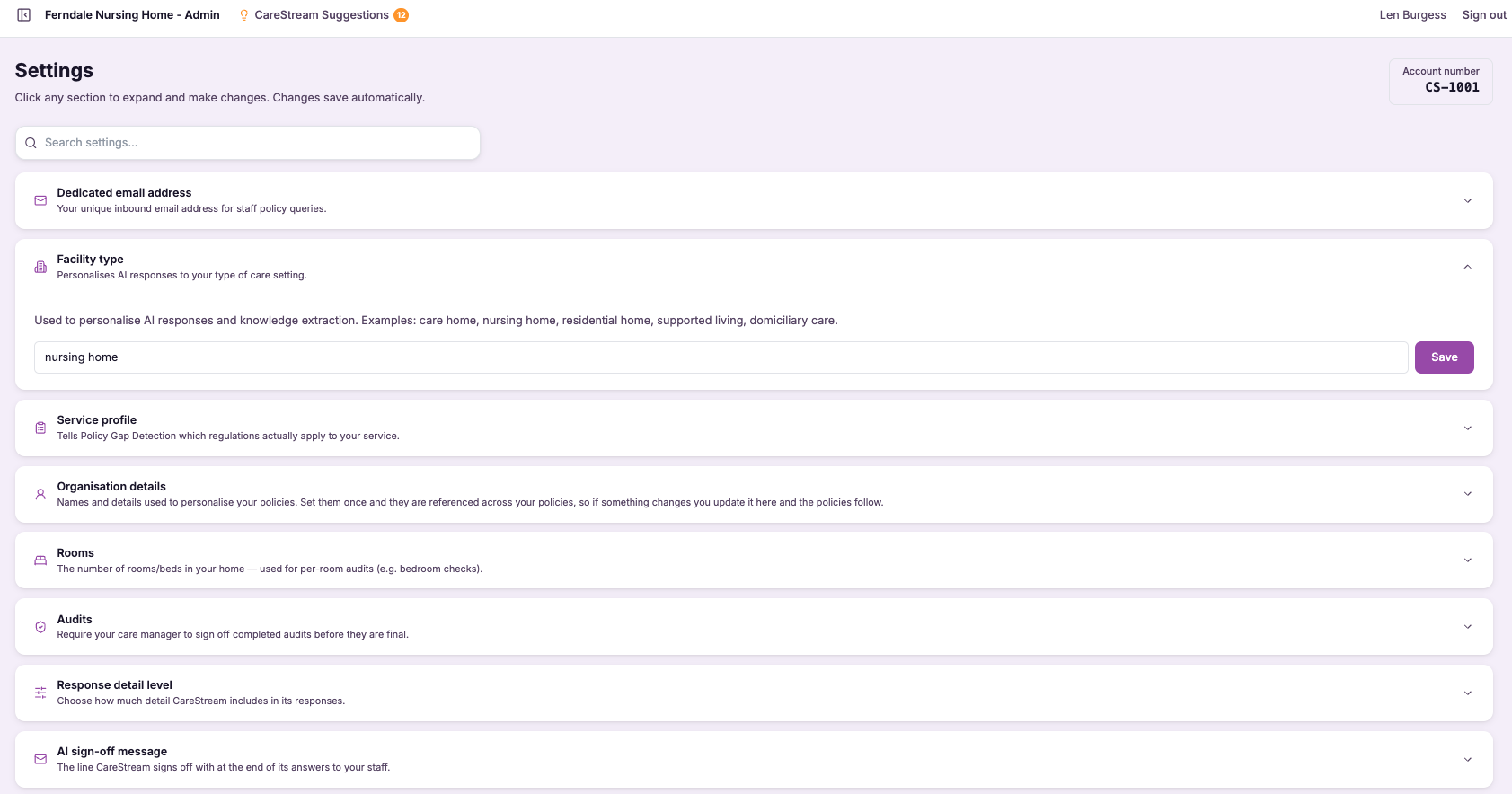Expand the Response detail level chevron
Screen dimensions: 1512x794
(x=1467, y=693)
